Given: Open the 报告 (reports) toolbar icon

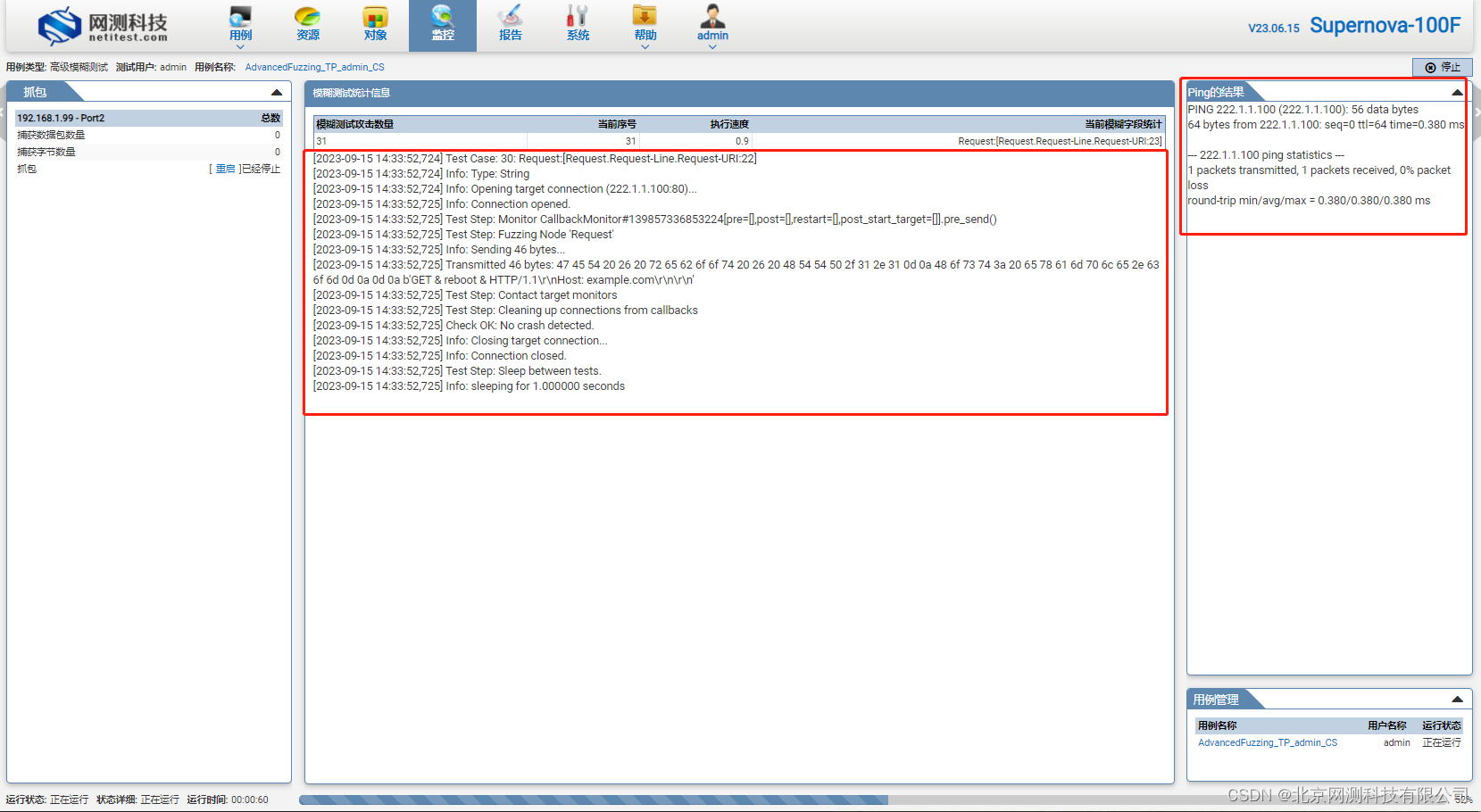Looking at the screenshot, I should [511, 24].
